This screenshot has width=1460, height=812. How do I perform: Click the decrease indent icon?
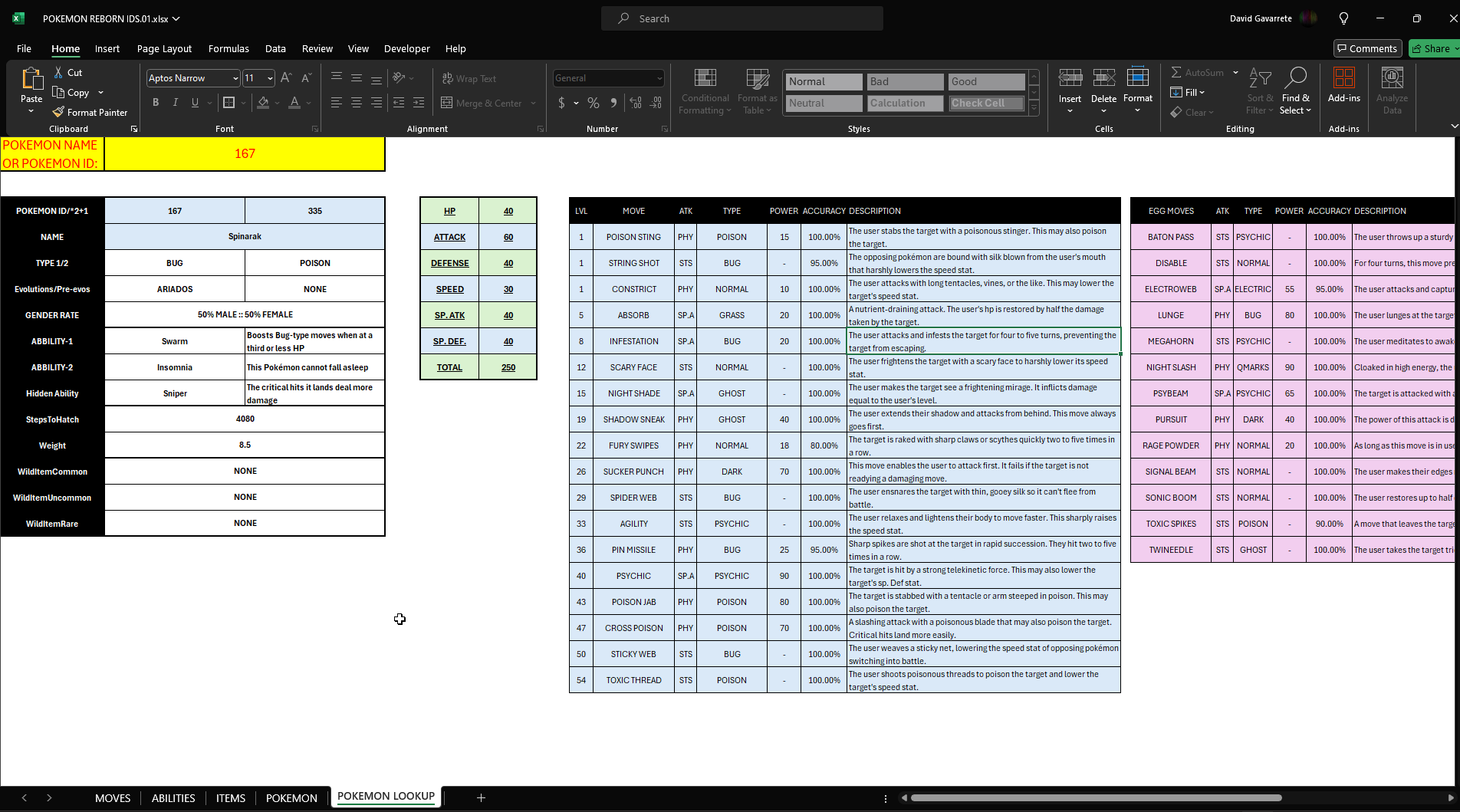pos(399,103)
